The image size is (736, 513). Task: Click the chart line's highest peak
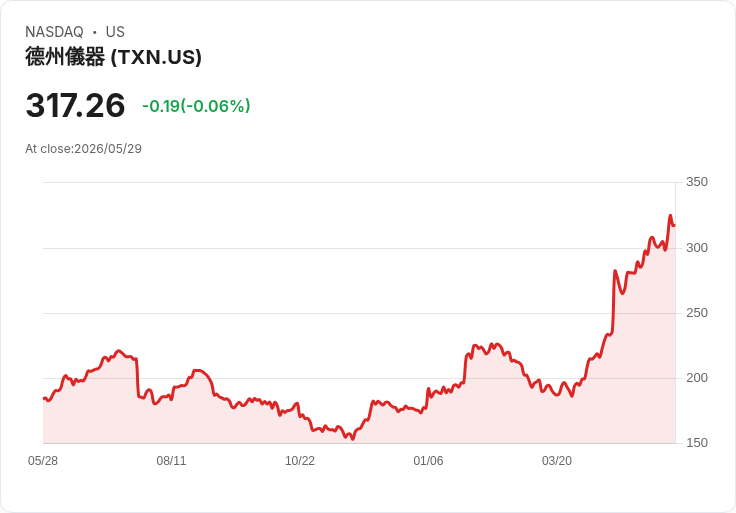(x=670, y=215)
